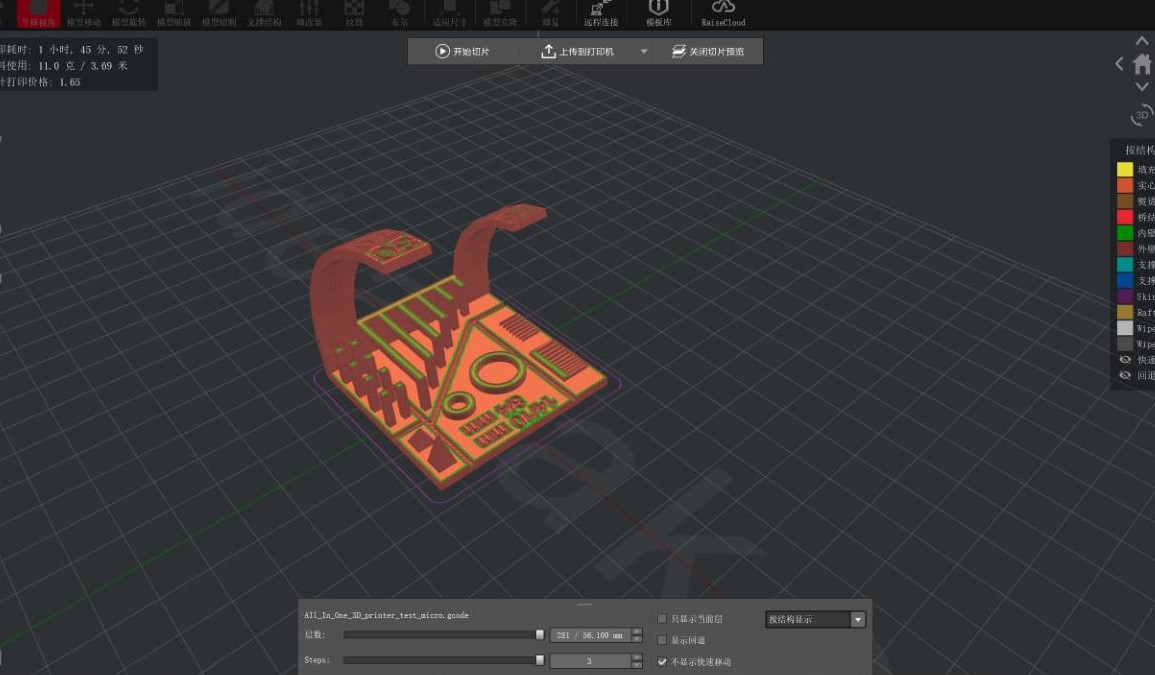Click the dark red outer shell swatch
1155x675 pixels.
pos(1125,249)
